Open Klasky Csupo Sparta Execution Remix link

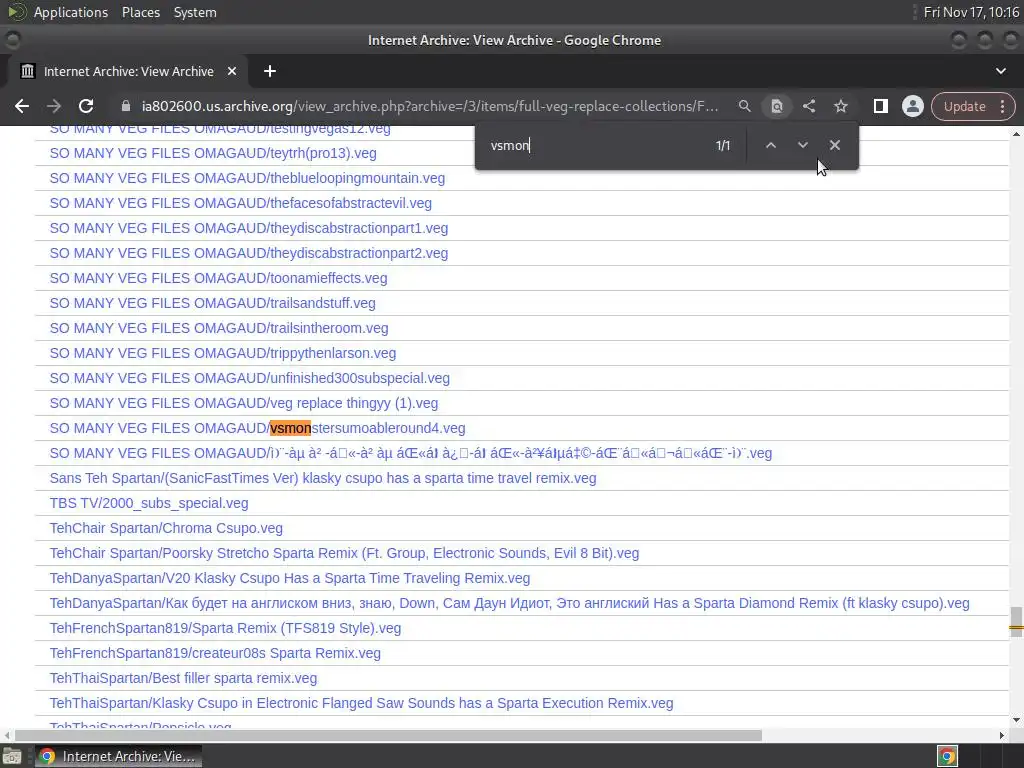pyautogui.click(x=361, y=703)
